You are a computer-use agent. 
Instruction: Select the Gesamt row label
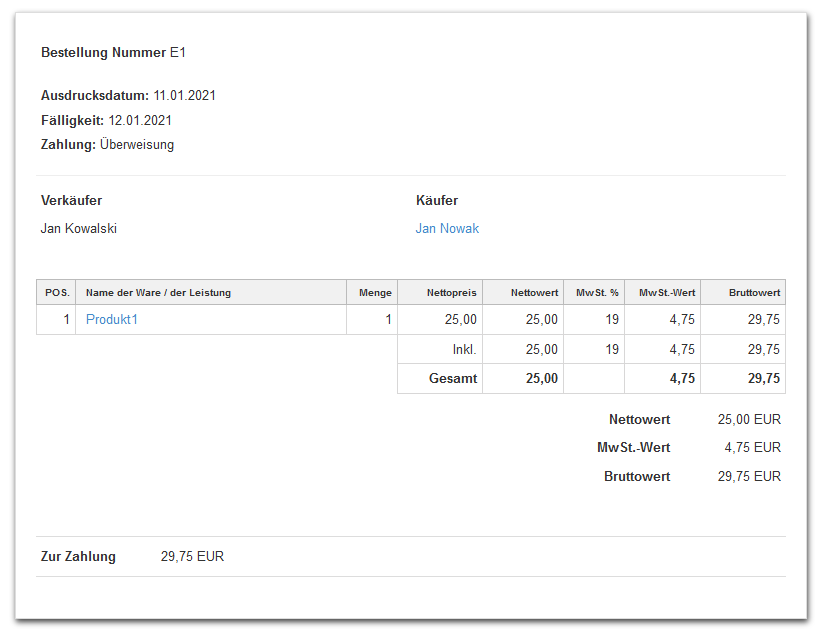[453, 379]
